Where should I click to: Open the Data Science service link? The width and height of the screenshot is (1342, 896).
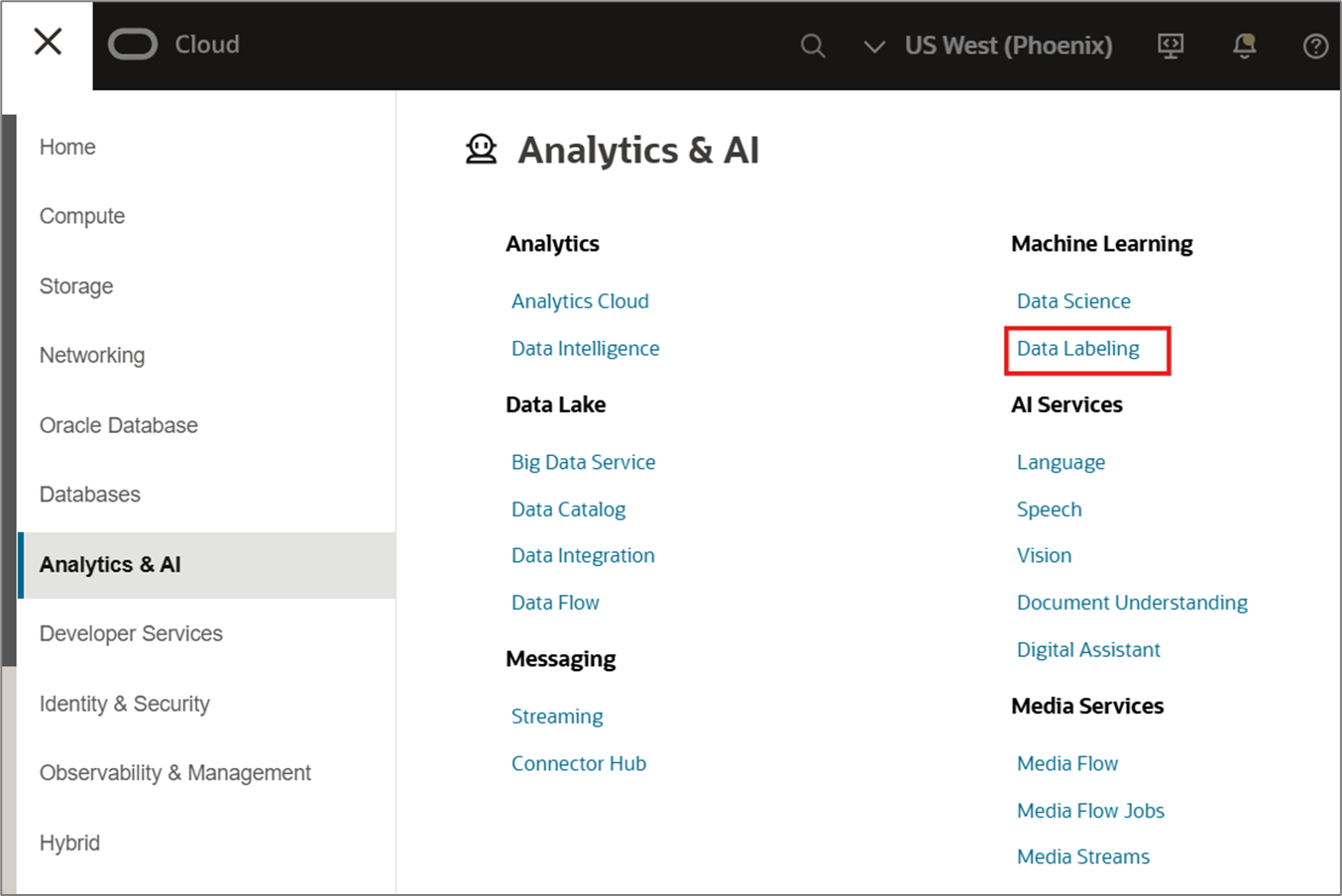point(1073,301)
